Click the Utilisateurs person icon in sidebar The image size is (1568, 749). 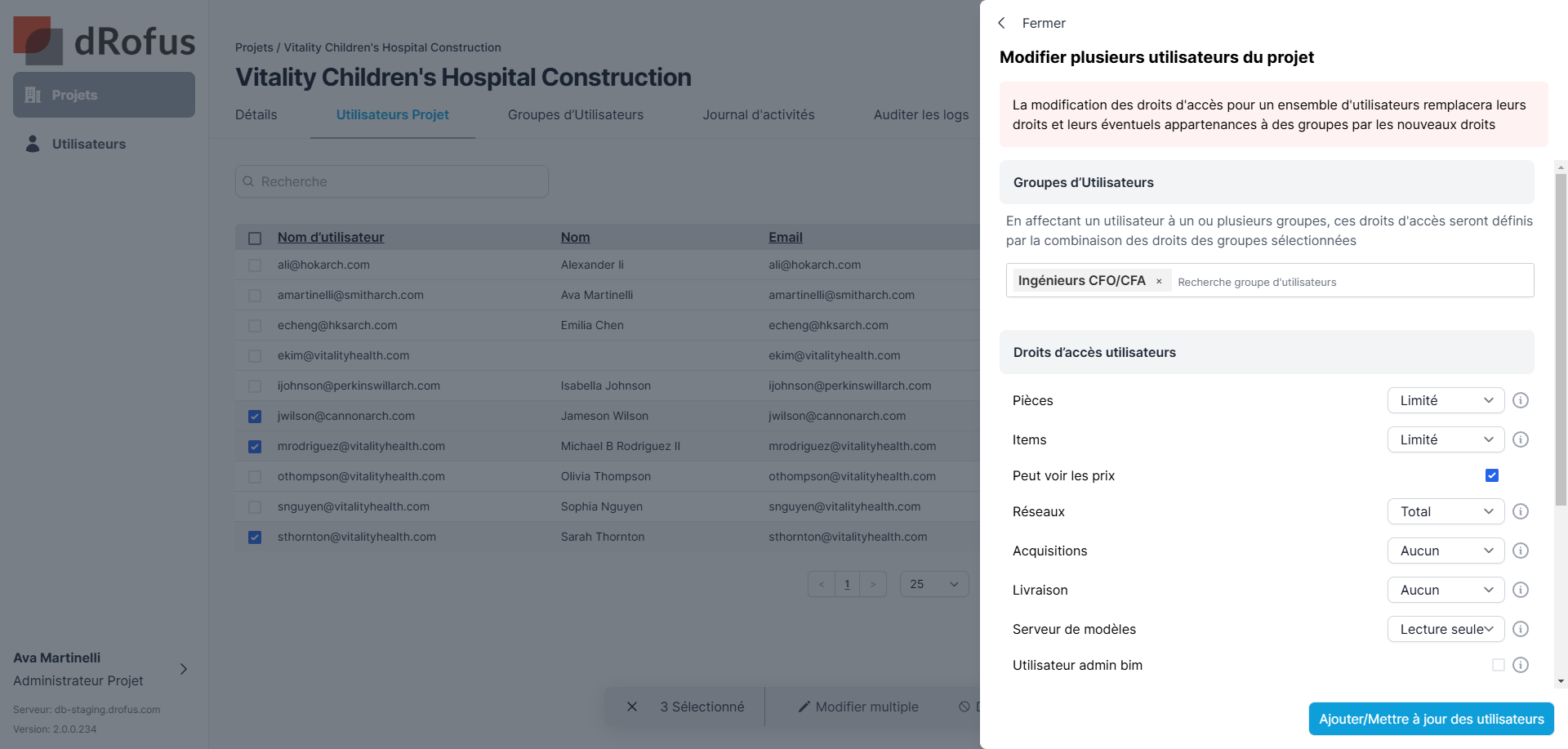(33, 144)
